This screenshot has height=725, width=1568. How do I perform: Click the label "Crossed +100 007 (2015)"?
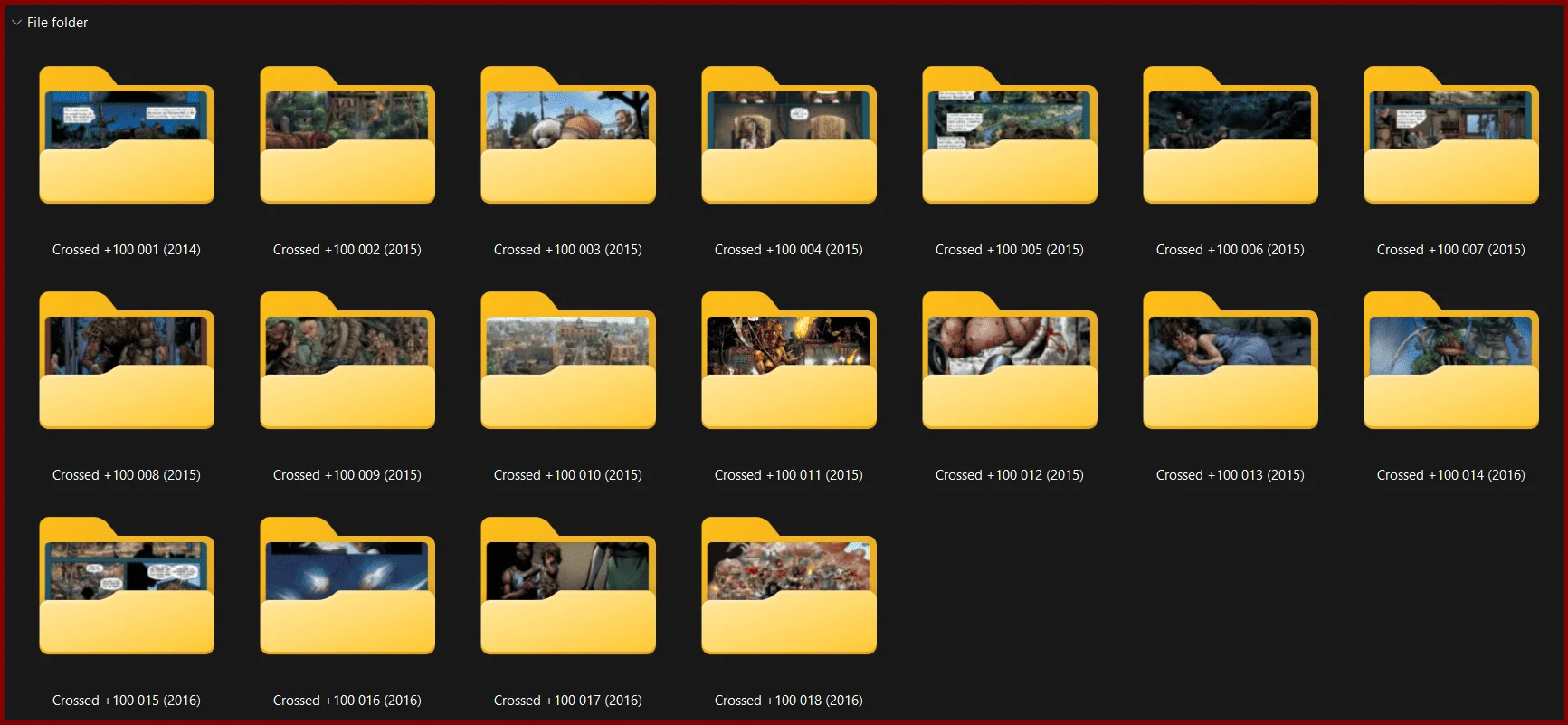(1451, 250)
